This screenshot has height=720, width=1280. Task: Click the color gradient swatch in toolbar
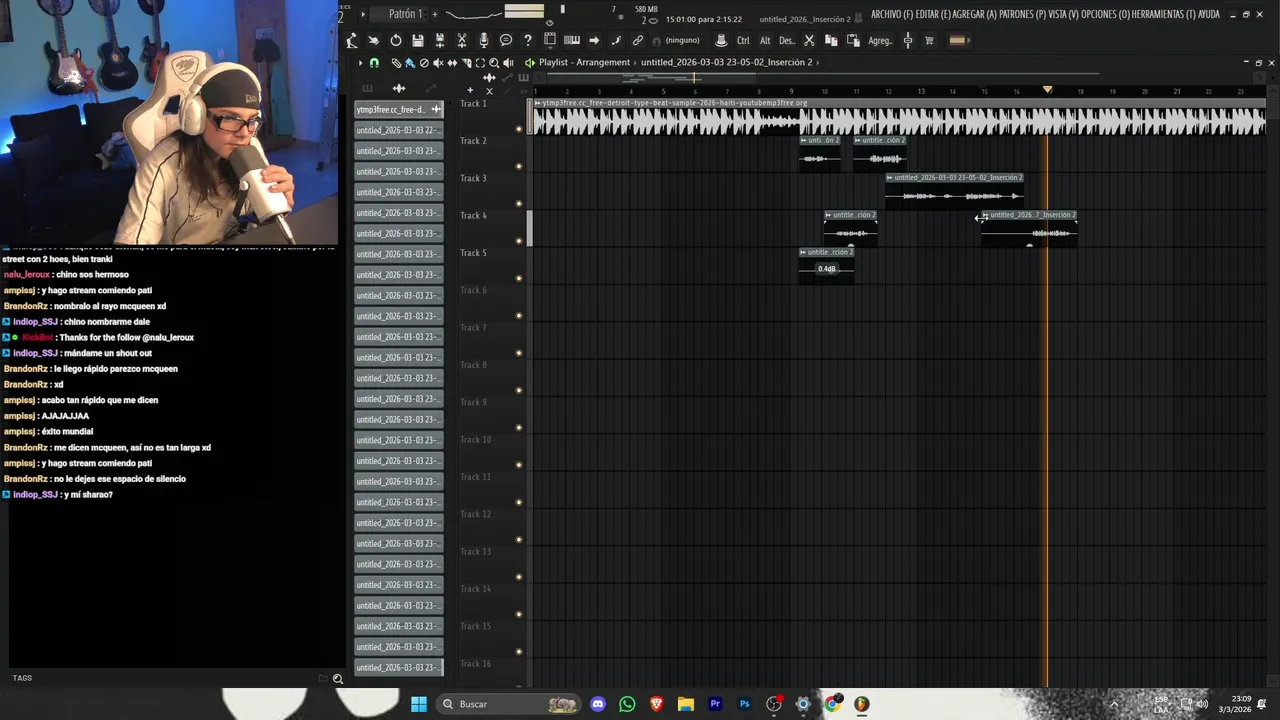957,40
